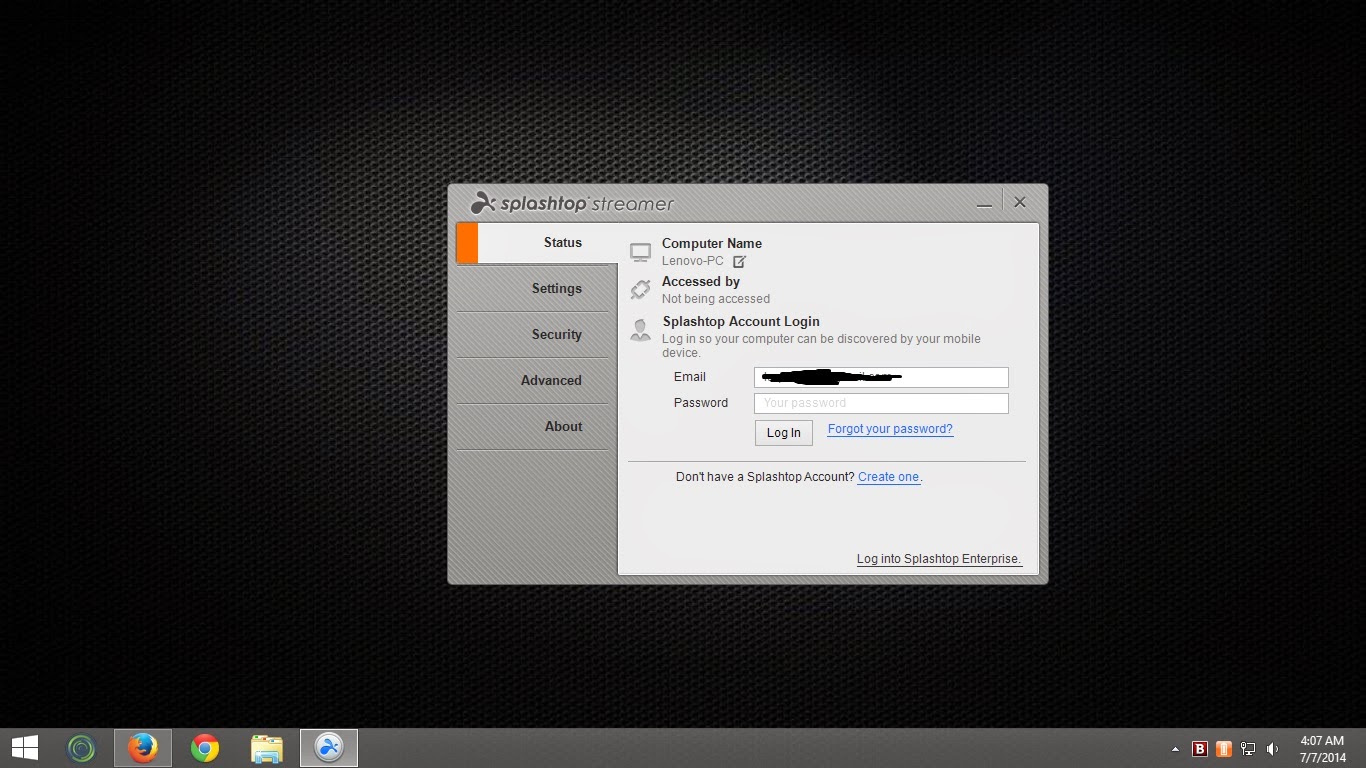Click the network icon in the system tray
This screenshot has width=1366, height=768.
coord(1247,747)
